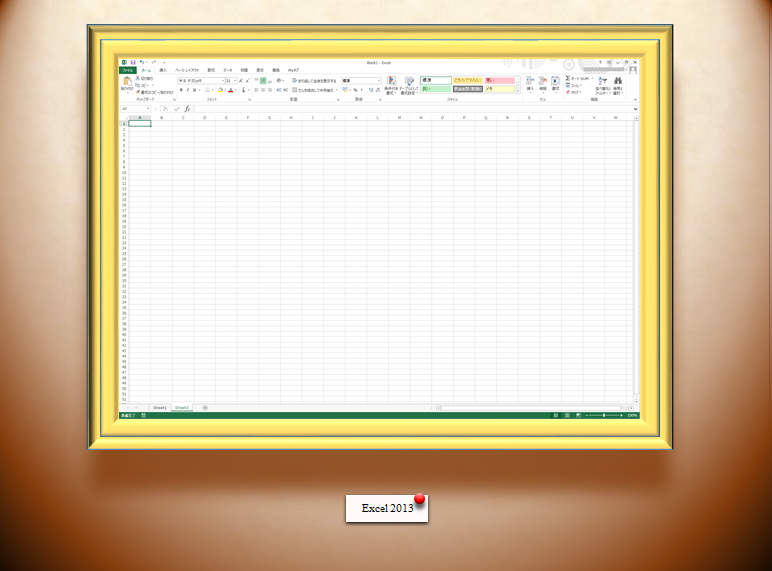Viewport: 772px width, 571px height.
Task: Select the Insert ribbon tab
Action: coord(163,70)
